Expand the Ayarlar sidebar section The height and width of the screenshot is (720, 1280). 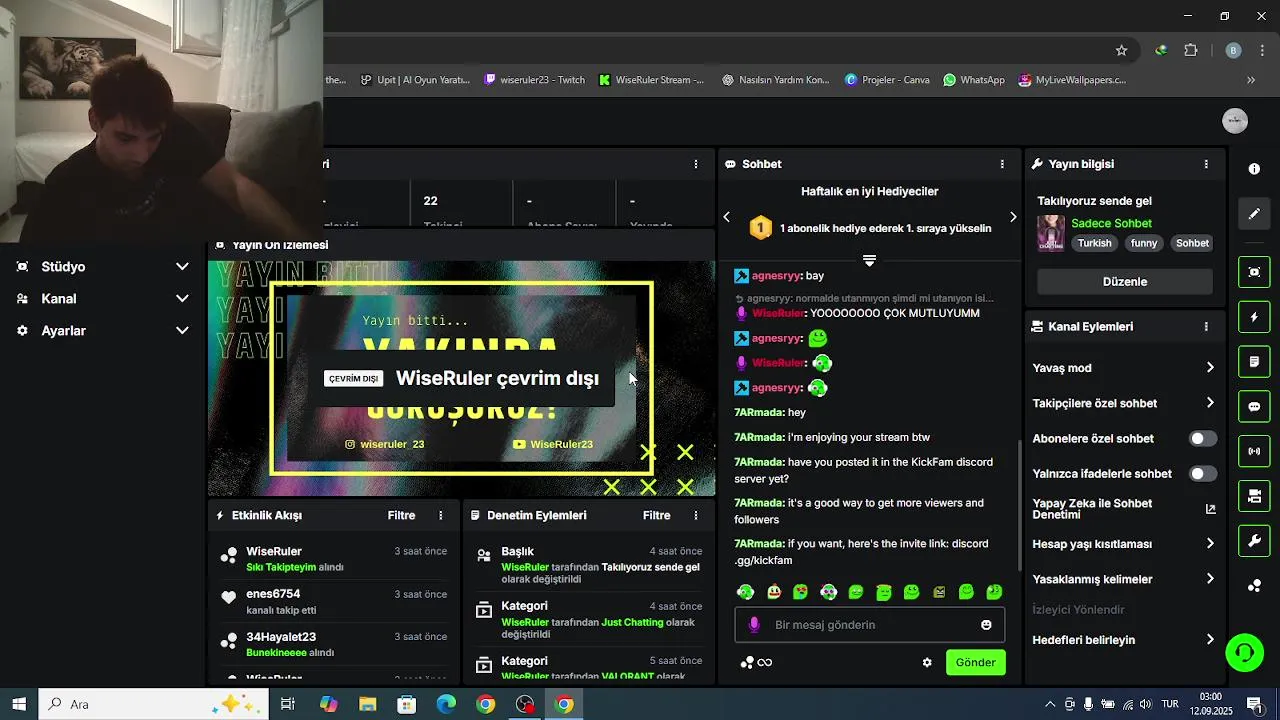coord(103,331)
